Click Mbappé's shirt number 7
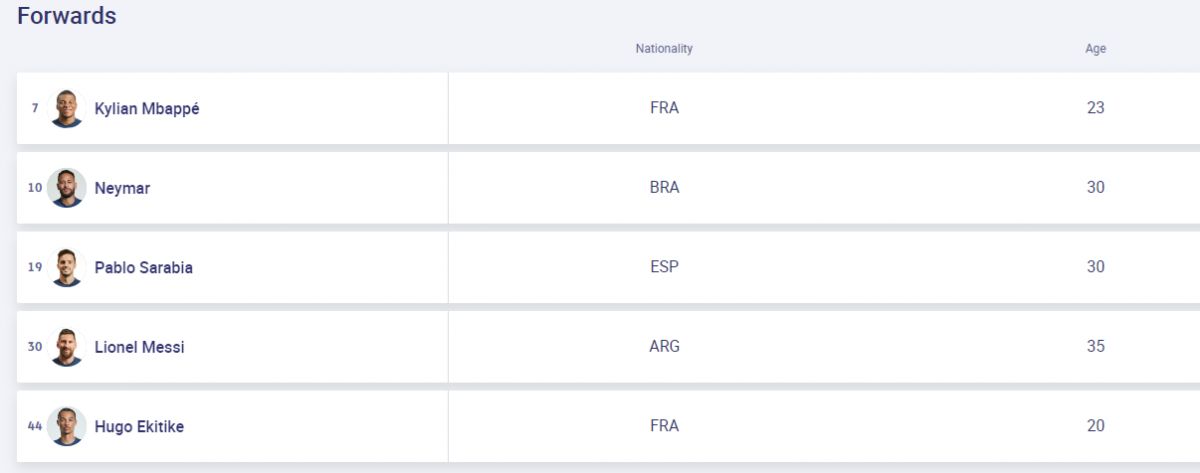Screen dimensions: 1200x473 point(35,108)
